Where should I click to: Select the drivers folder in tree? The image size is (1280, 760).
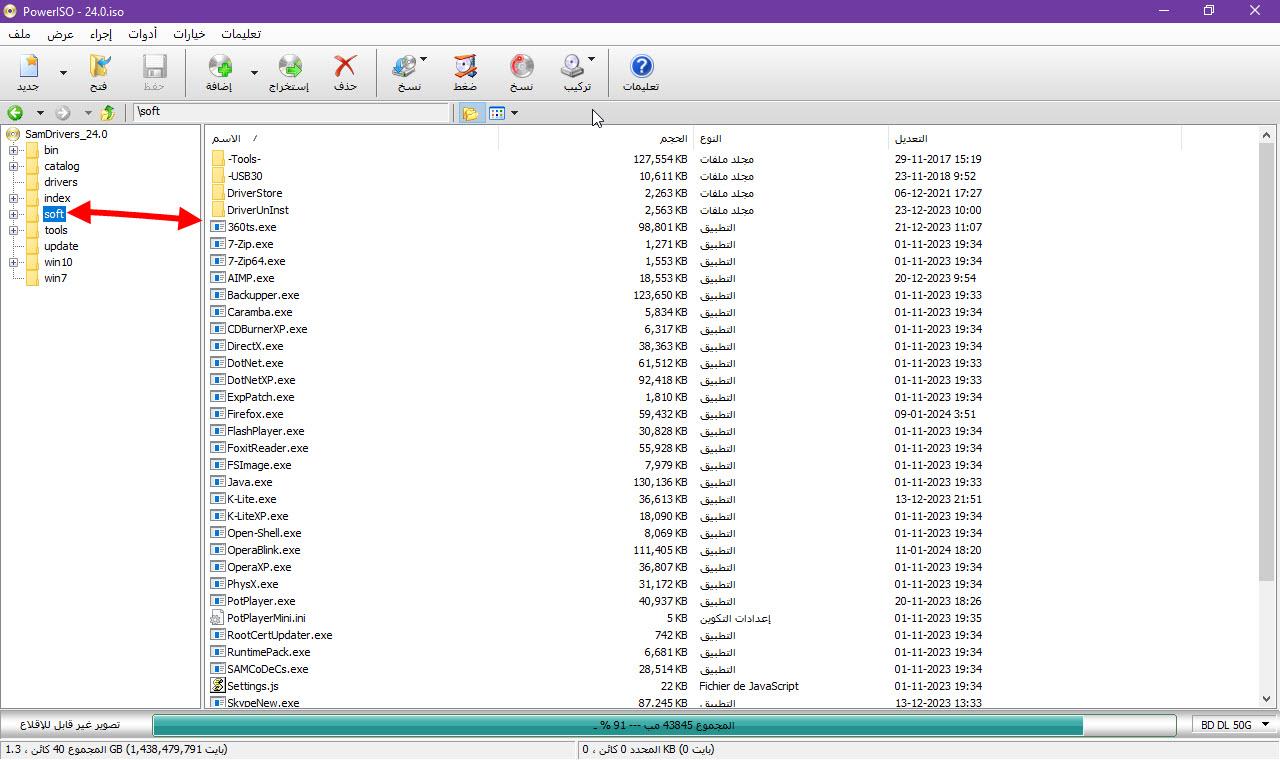pos(61,182)
